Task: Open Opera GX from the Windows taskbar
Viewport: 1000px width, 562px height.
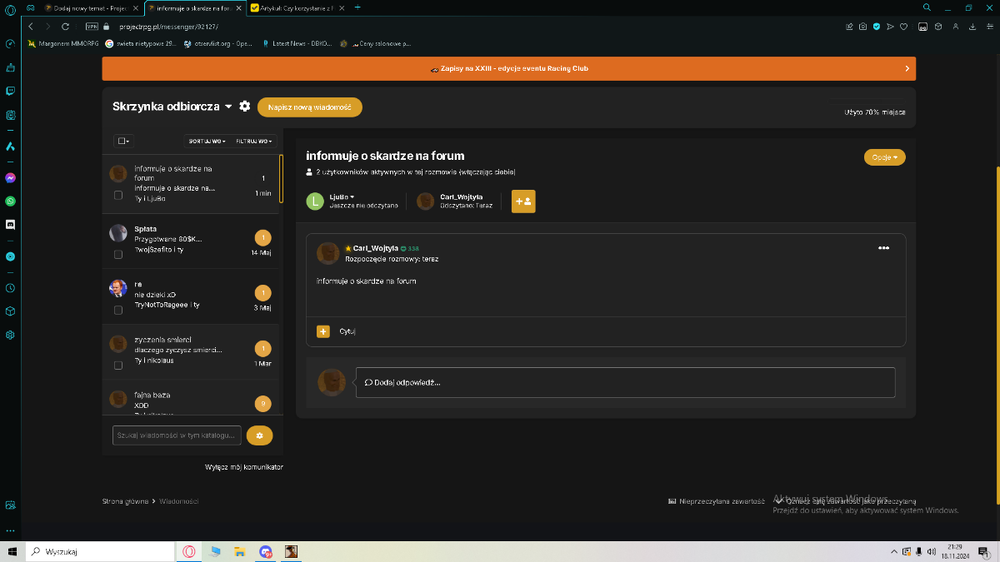Action: (x=189, y=552)
